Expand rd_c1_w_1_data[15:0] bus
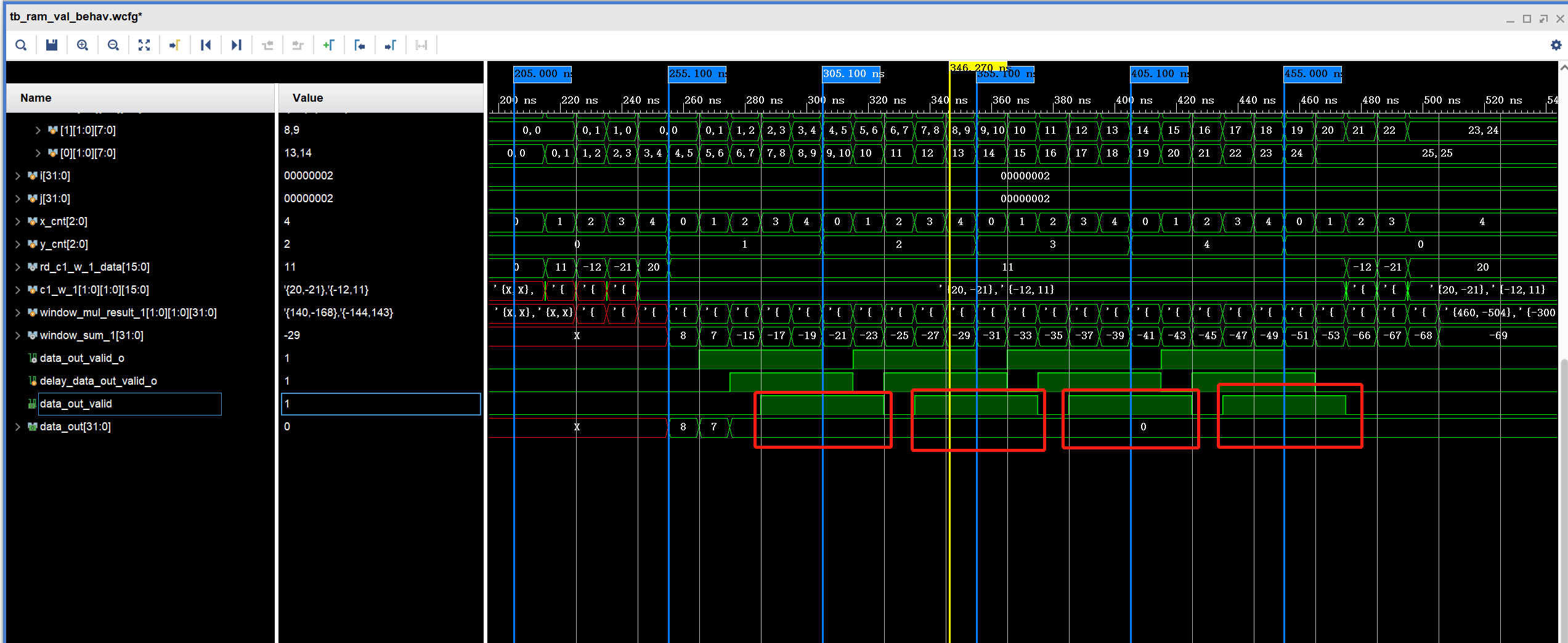The image size is (1568, 643). [18, 267]
